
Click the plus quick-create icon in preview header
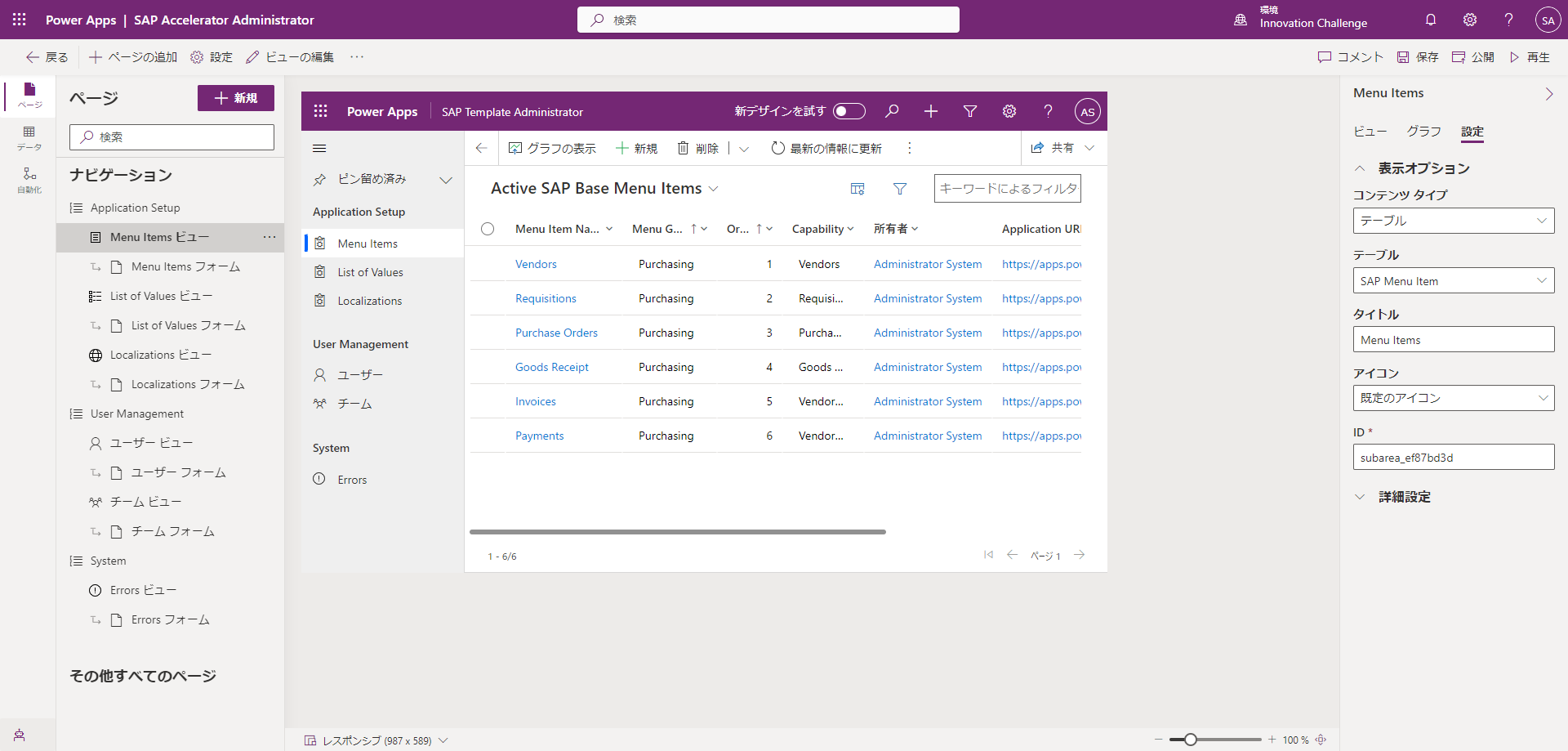(931, 111)
